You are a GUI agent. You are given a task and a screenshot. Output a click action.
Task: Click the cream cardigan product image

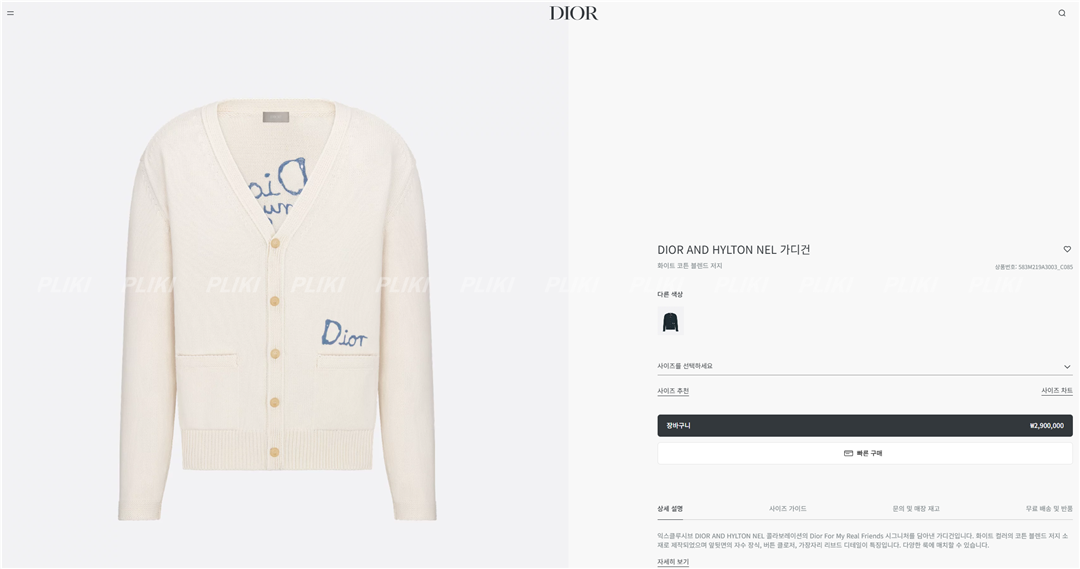click(277, 310)
